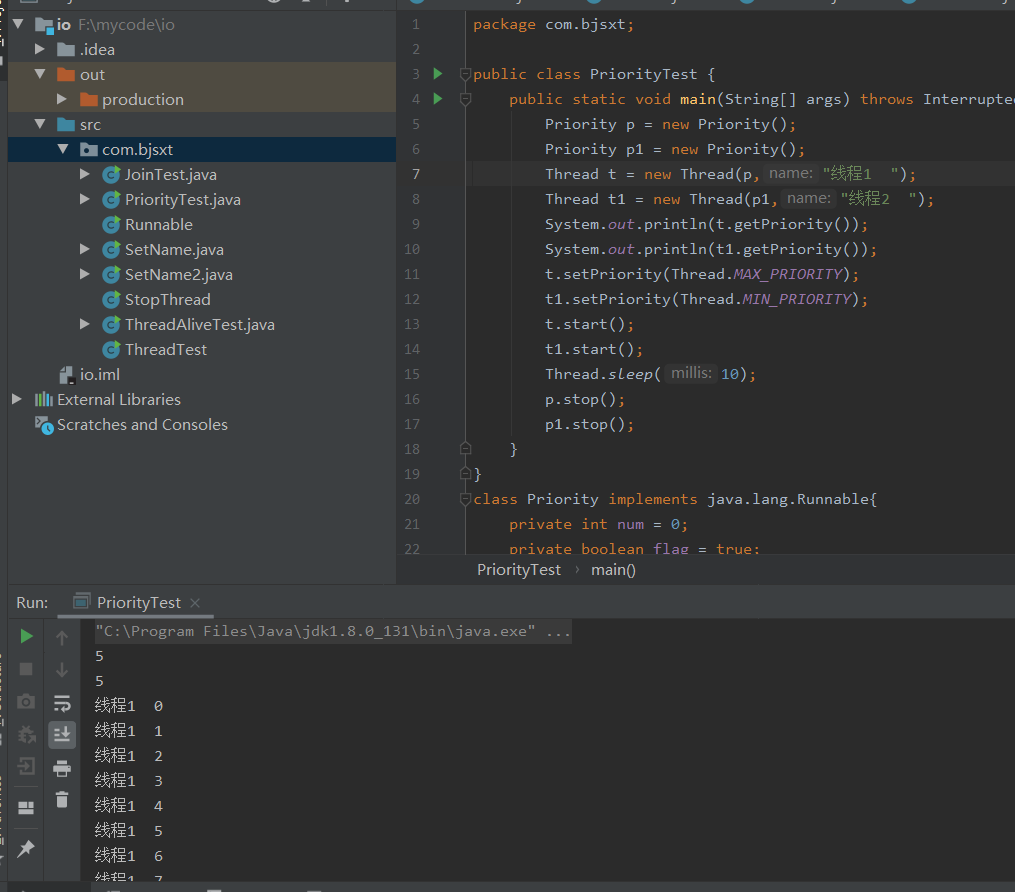Collapse the out folder
This screenshot has width=1015, height=892.
tap(40, 74)
